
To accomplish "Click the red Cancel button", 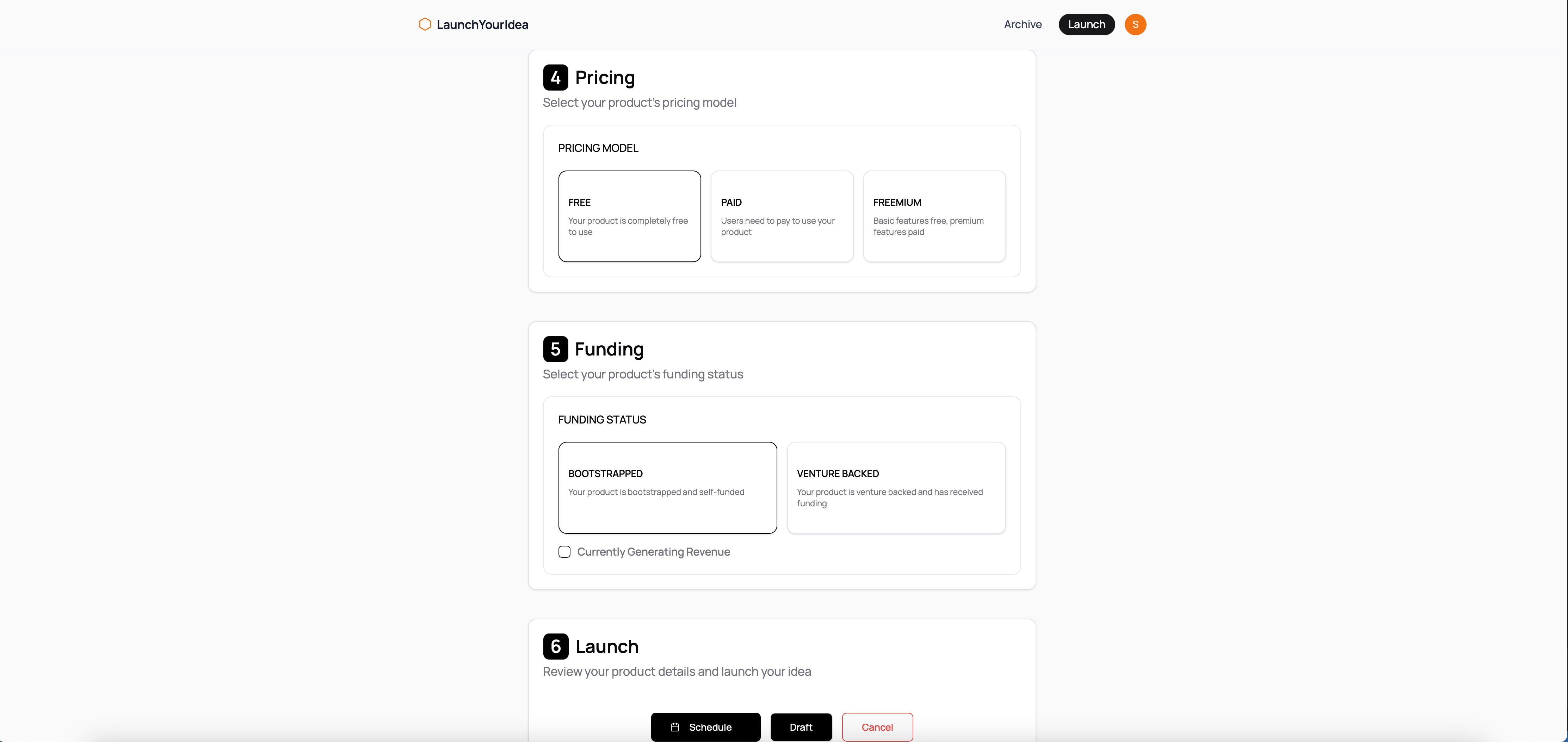I will click(877, 727).
